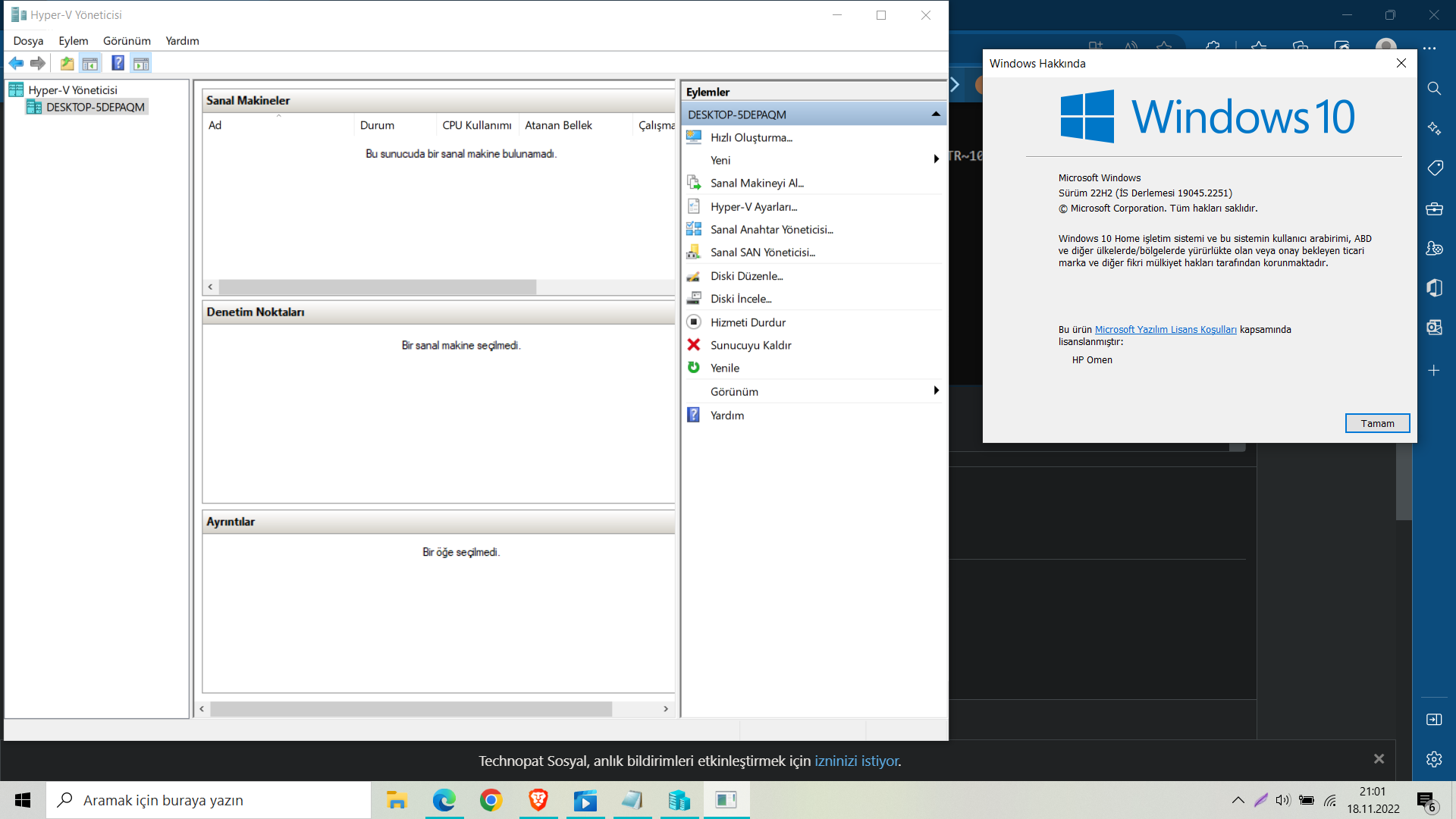
Task: Open the Dosya menu
Action: click(x=28, y=41)
